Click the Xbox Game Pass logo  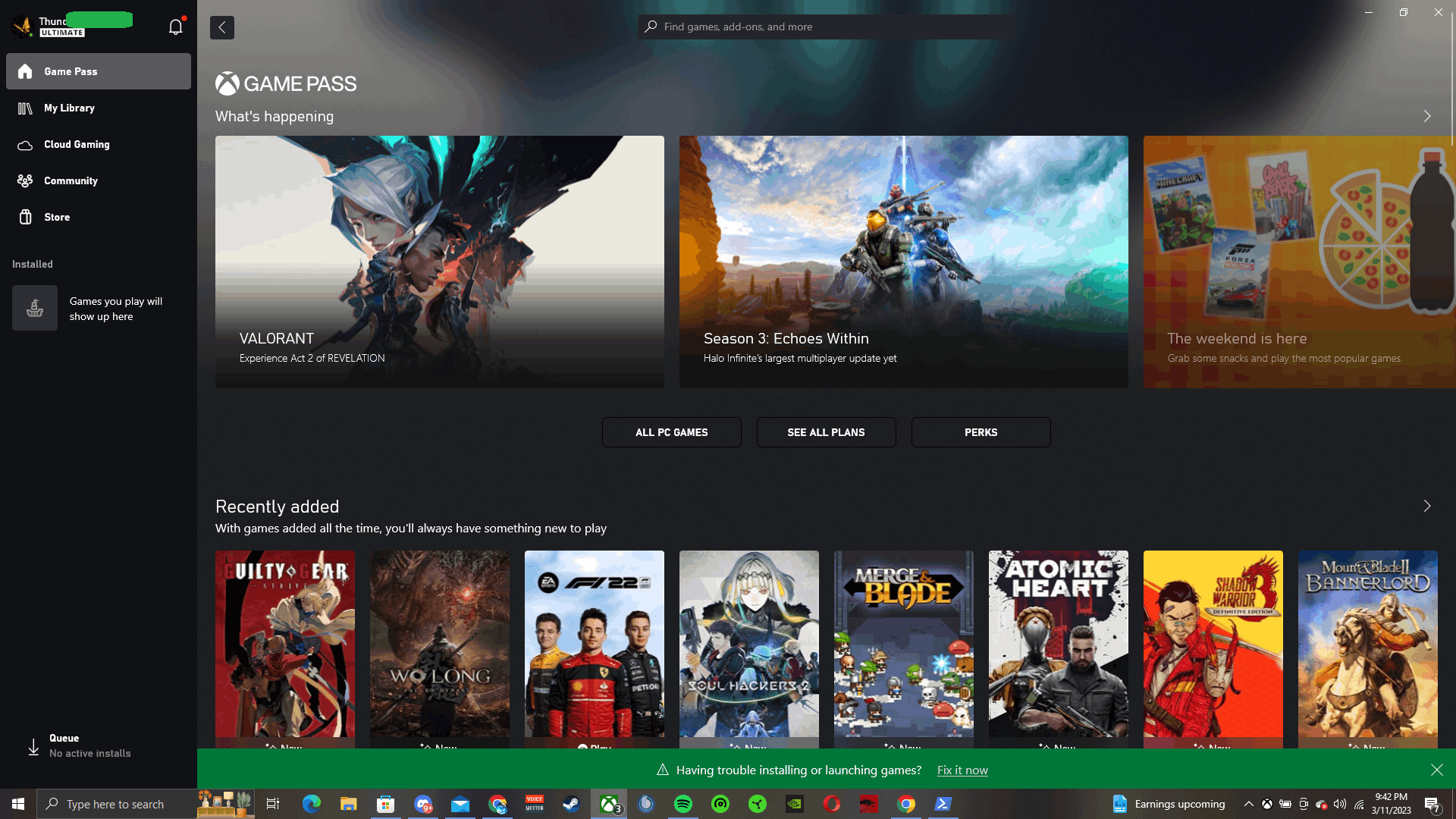coord(286,83)
